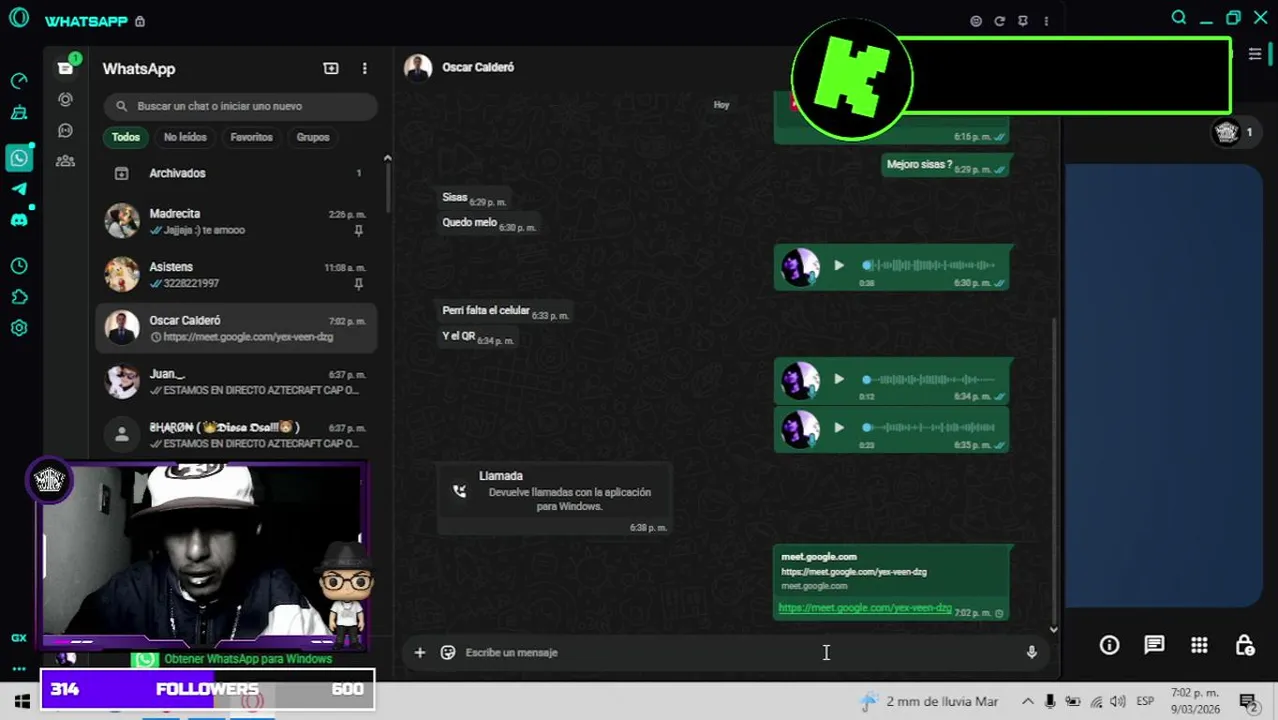
Task: Open History clock icon in Opera sidebar
Action: (x=19, y=266)
